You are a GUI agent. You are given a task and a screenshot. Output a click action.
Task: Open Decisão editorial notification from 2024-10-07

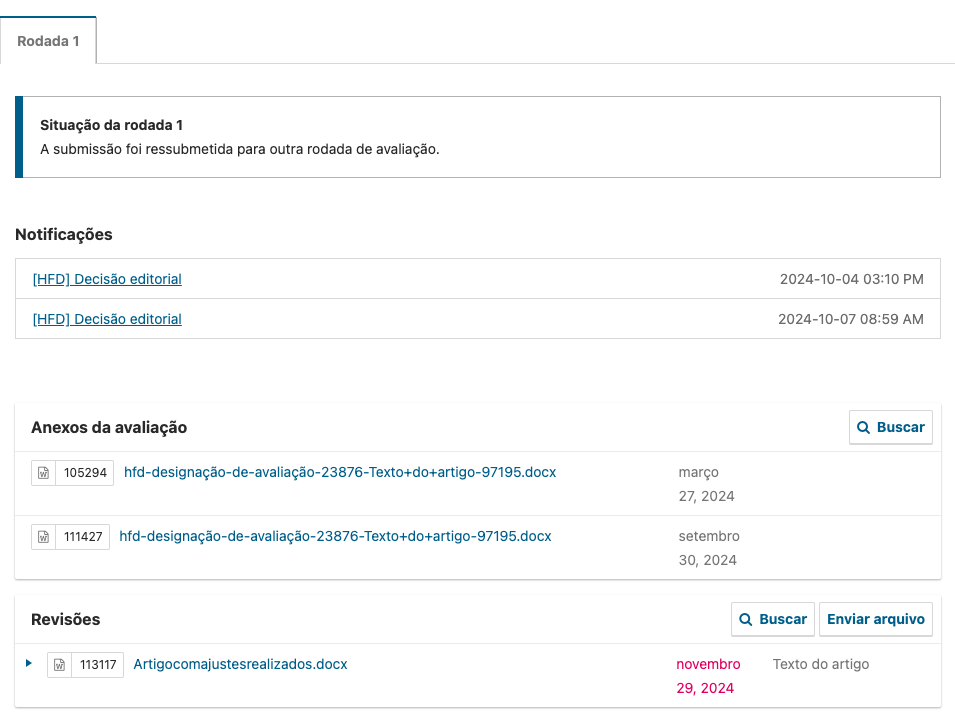coord(107,319)
